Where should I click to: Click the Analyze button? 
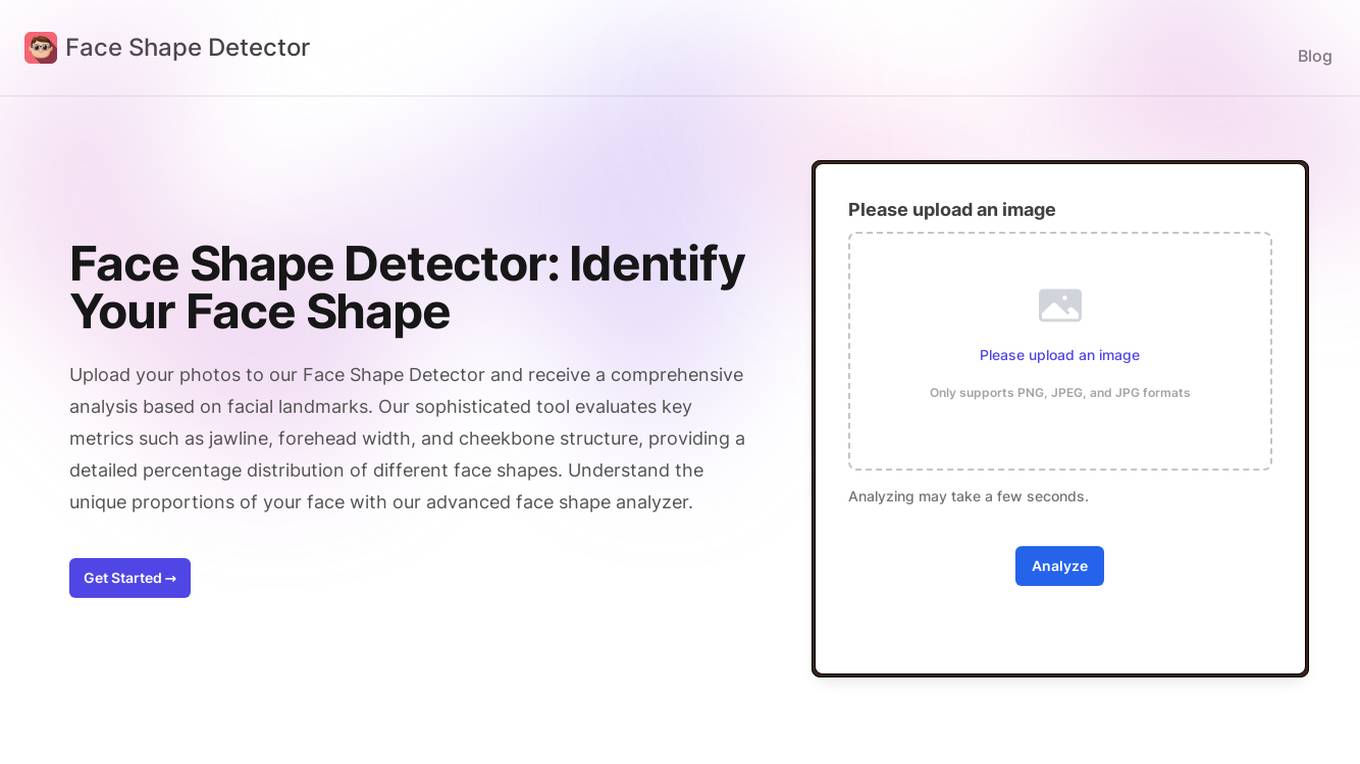tap(1059, 566)
